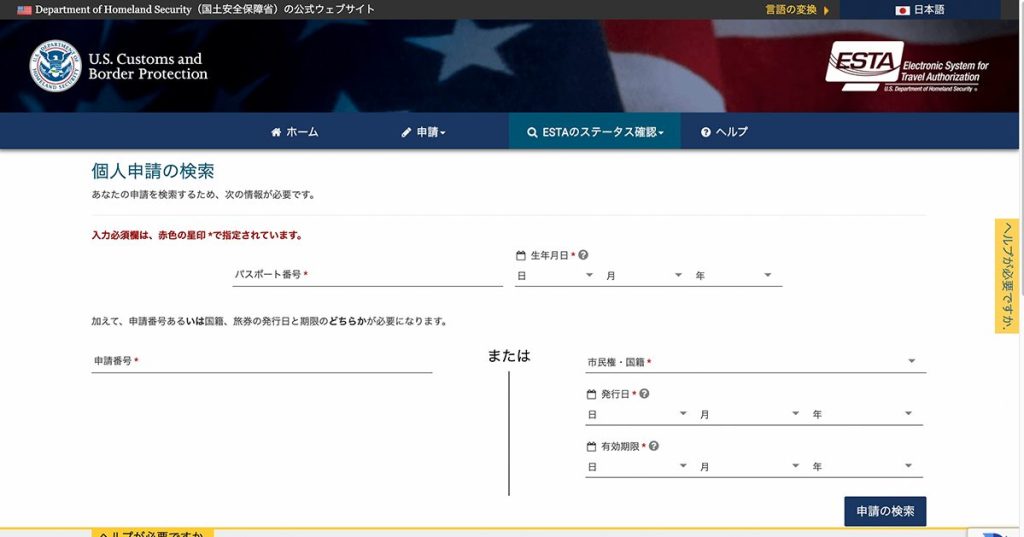Open the ホーム menu item

[294, 132]
